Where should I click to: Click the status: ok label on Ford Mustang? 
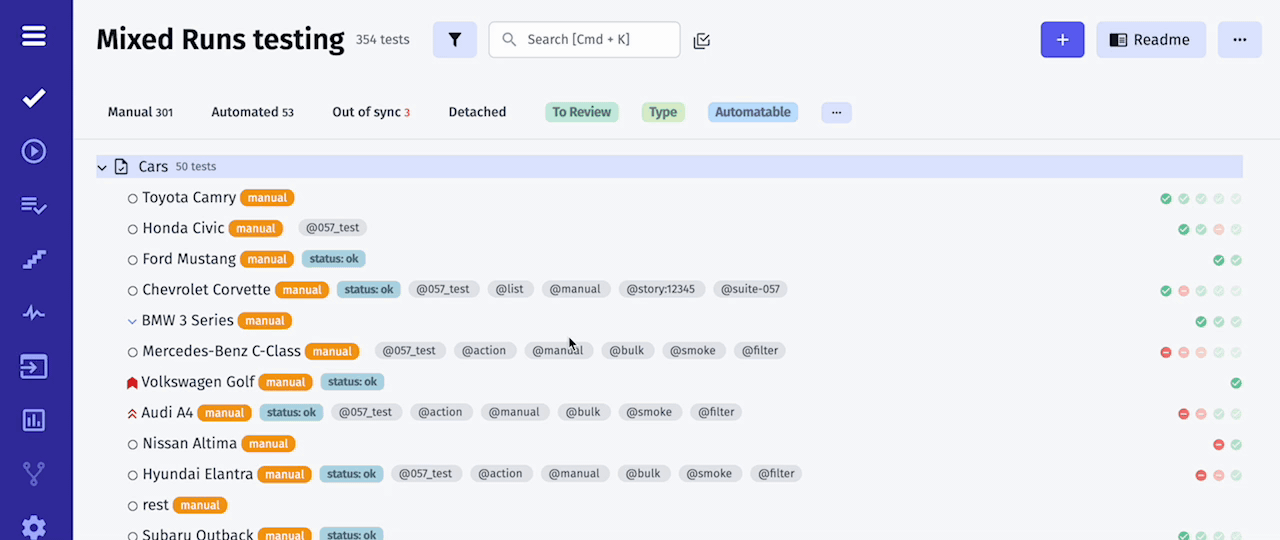pyautogui.click(x=334, y=259)
